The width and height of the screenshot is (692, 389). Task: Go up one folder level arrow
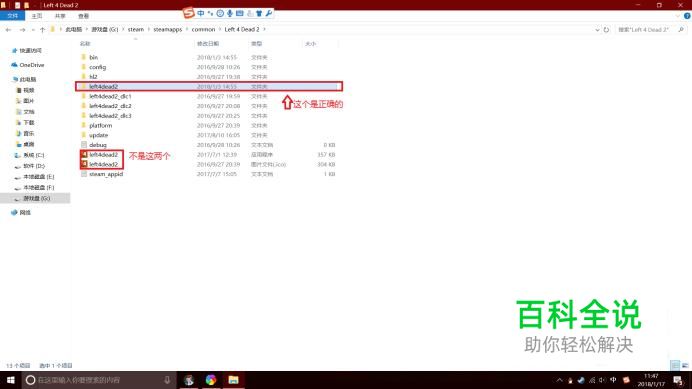[x=42, y=30]
